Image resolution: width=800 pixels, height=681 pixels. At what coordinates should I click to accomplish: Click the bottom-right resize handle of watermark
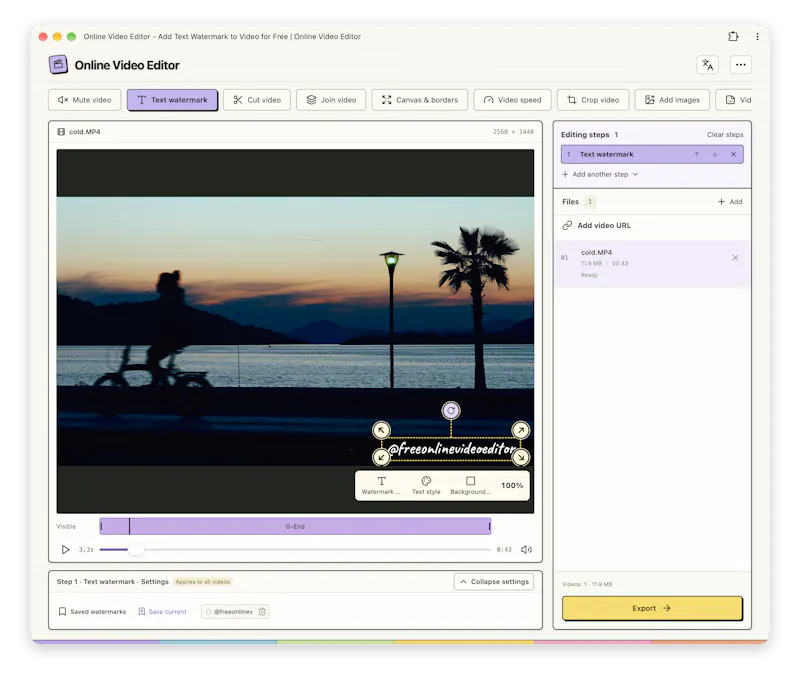pyautogui.click(x=520, y=457)
